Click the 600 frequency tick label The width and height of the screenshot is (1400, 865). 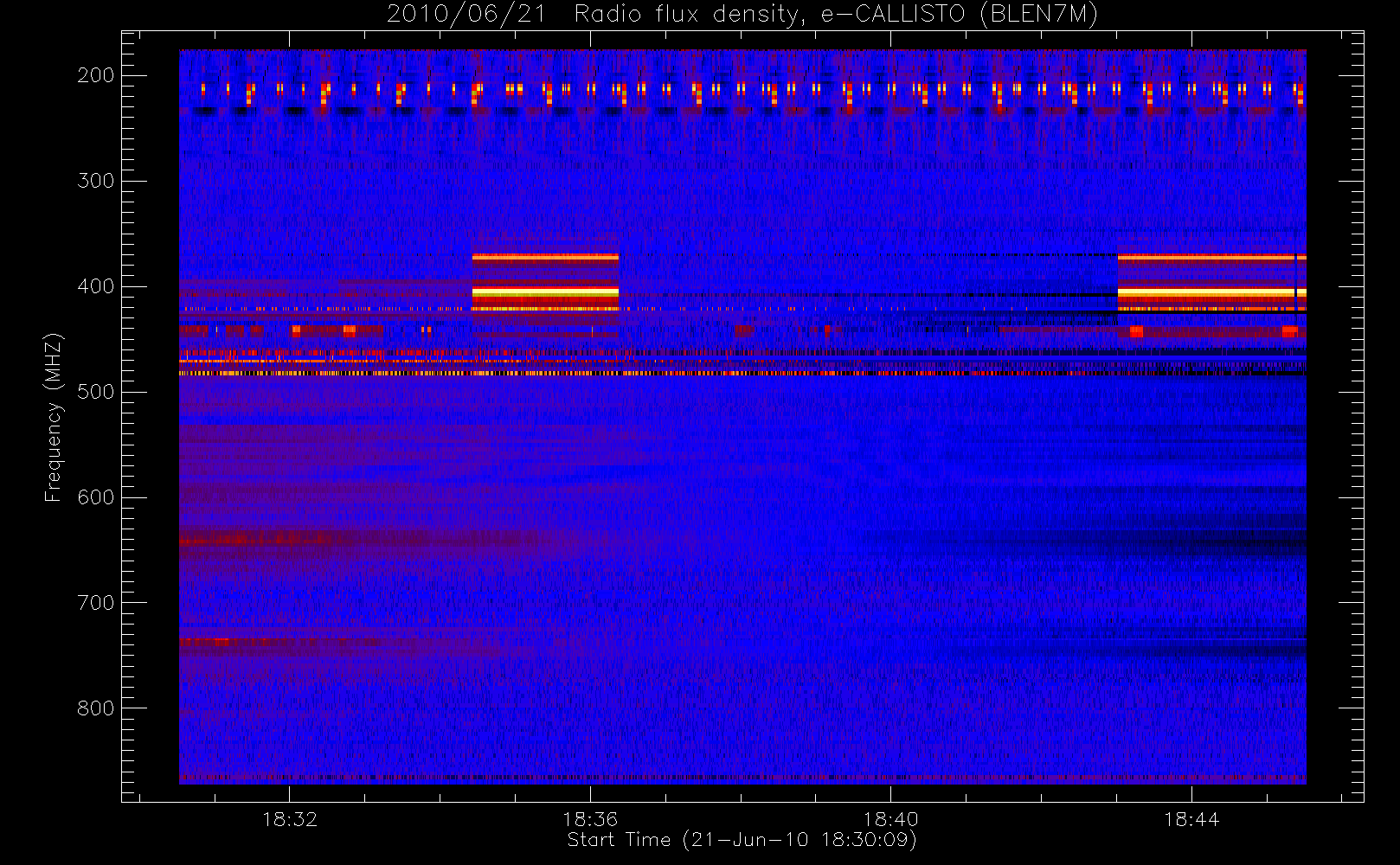tap(96, 497)
